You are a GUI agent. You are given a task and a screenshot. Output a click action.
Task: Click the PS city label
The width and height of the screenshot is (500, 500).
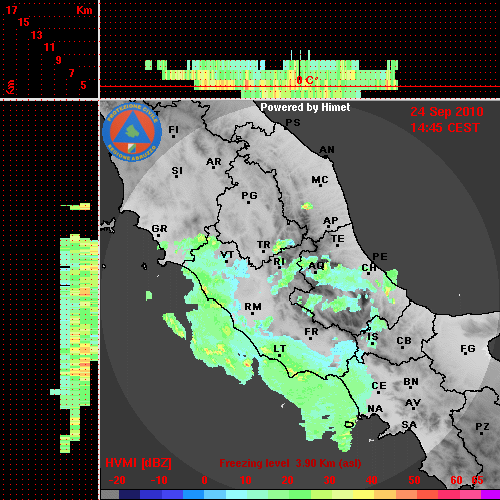coord(293,123)
